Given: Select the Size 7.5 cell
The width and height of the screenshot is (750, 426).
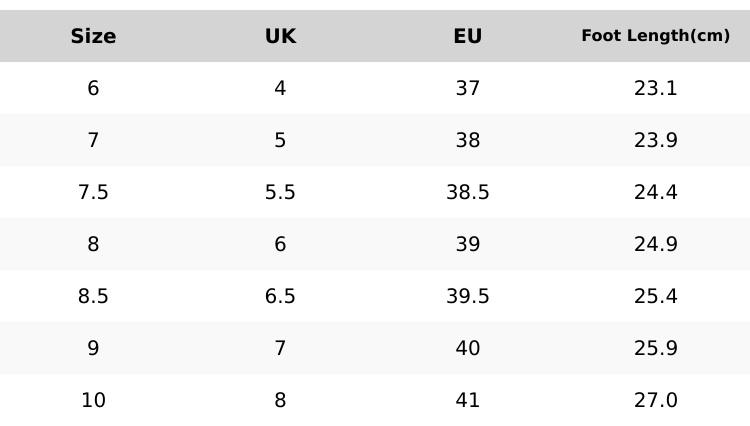Looking at the screenshot, I should click(x=93, y=192).
